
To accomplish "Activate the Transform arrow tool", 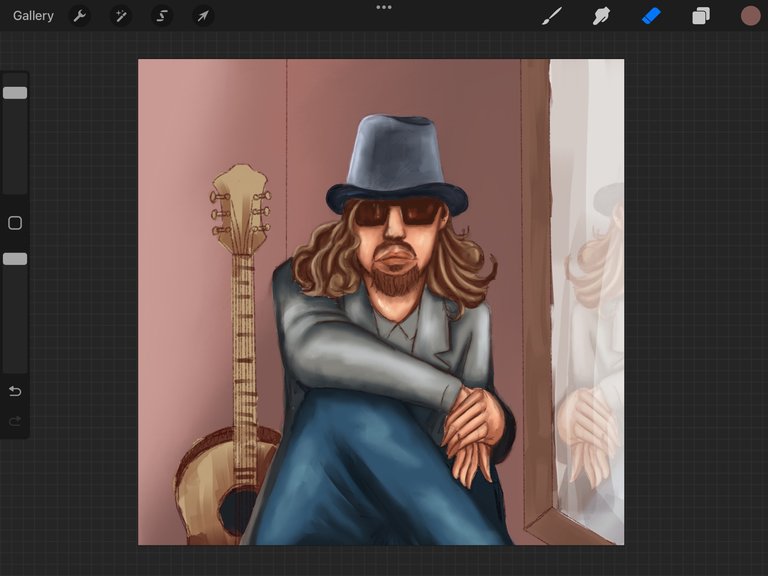I will (203, 16).
